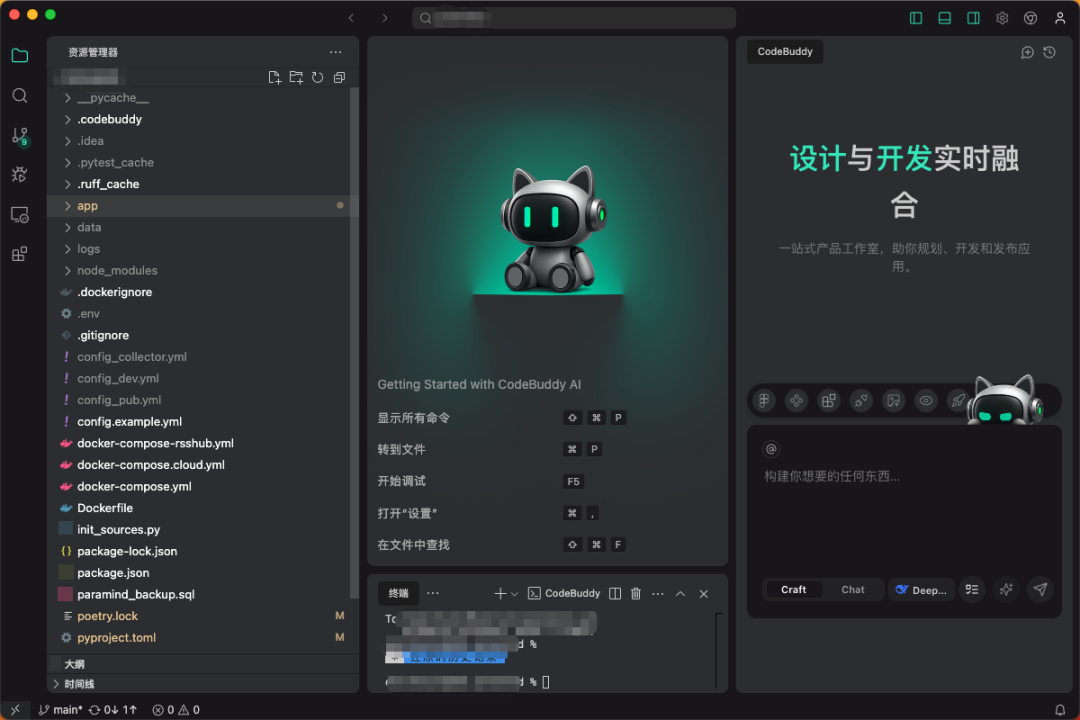Expand the node_modules folder
Viewport: 1080px width, 720px height.
point(203,270)
